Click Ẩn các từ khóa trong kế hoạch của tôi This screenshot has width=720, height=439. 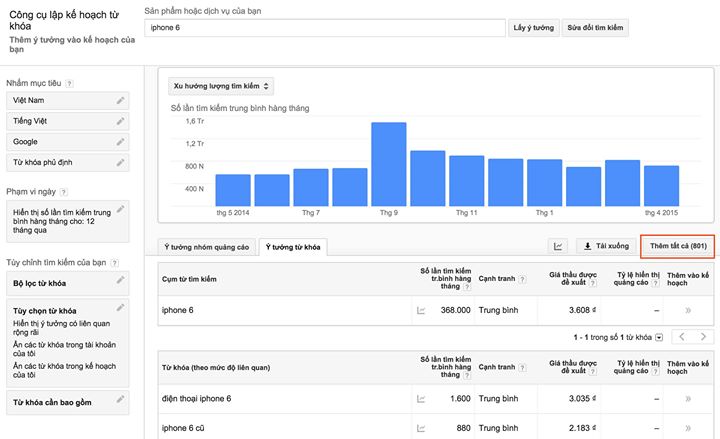coord(64,370)
